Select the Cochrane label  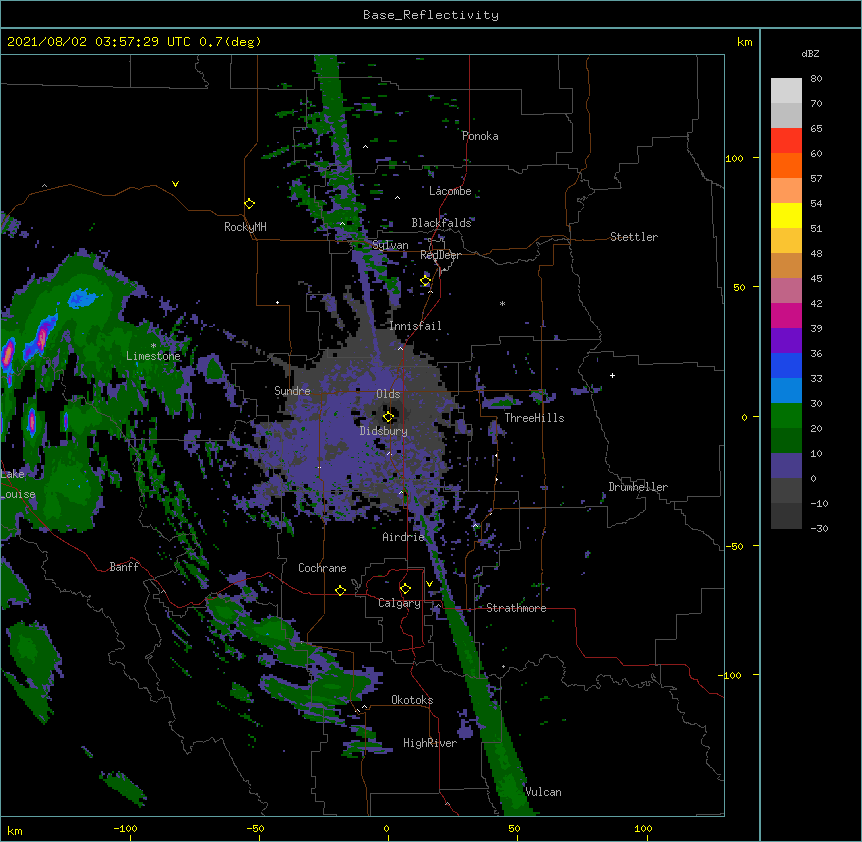click(x=322, y=568)
